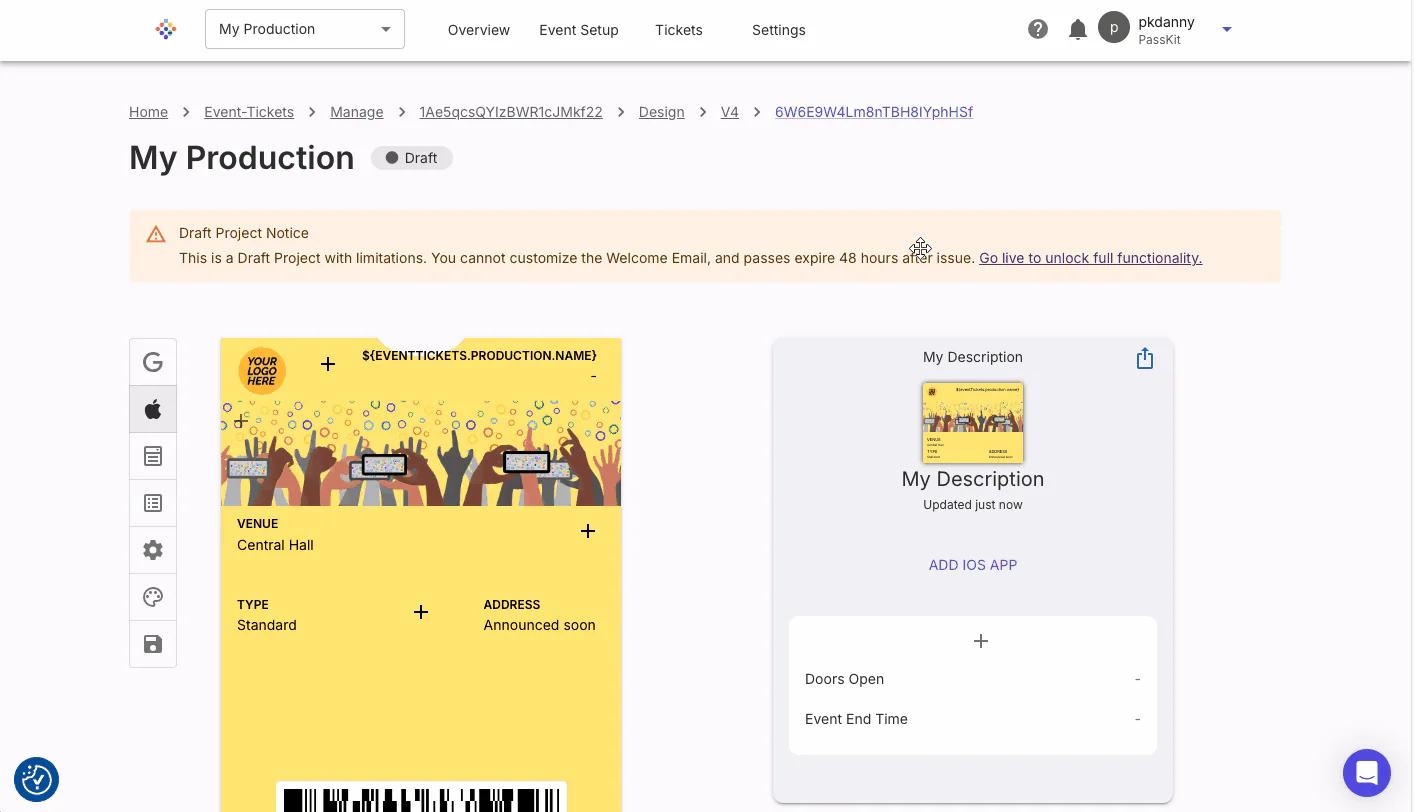
Task: Open the chat support bubble
Action: tap(1367, 773)
